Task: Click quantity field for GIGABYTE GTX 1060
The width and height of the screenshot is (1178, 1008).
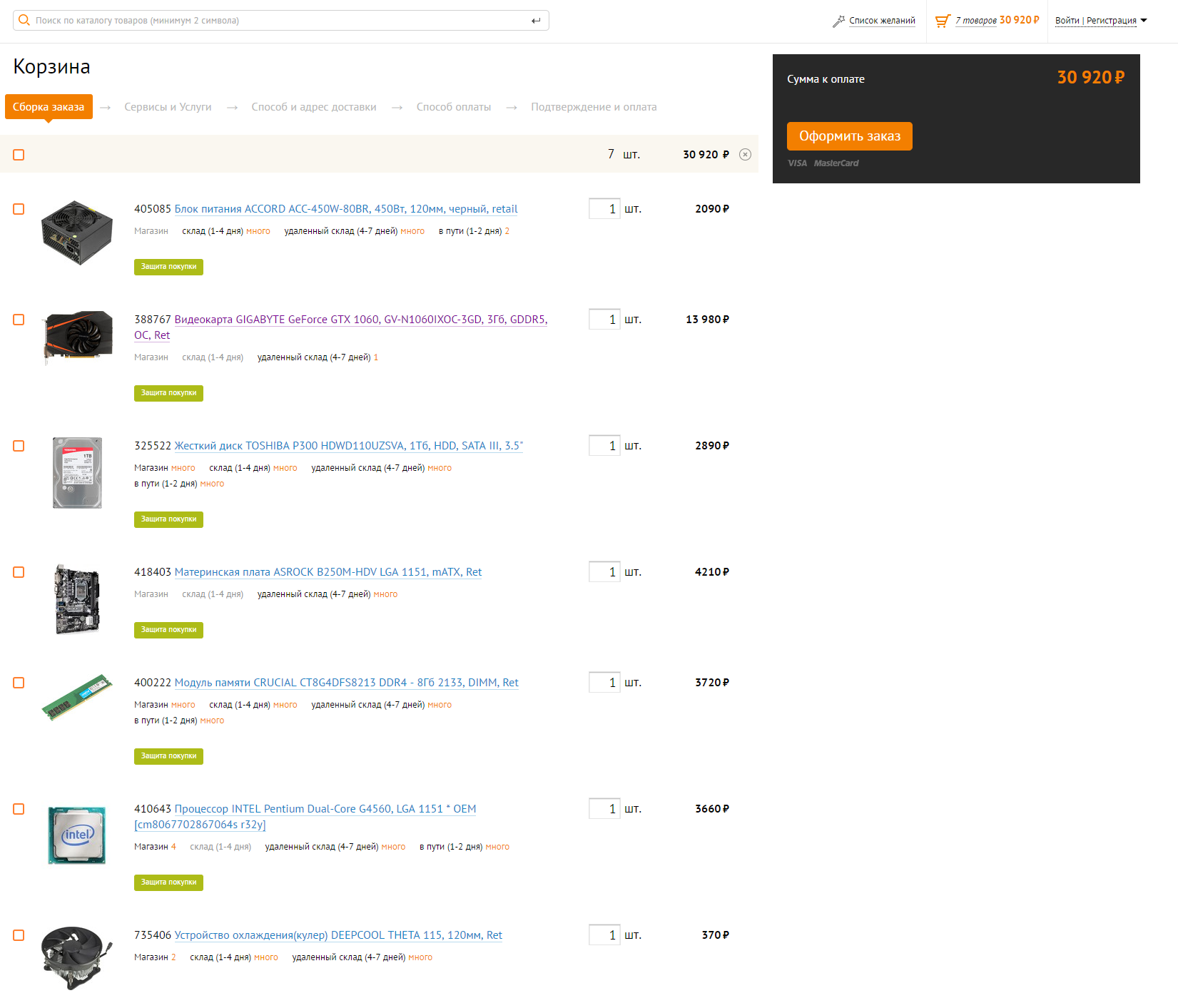Action: [x=604, y=320]
